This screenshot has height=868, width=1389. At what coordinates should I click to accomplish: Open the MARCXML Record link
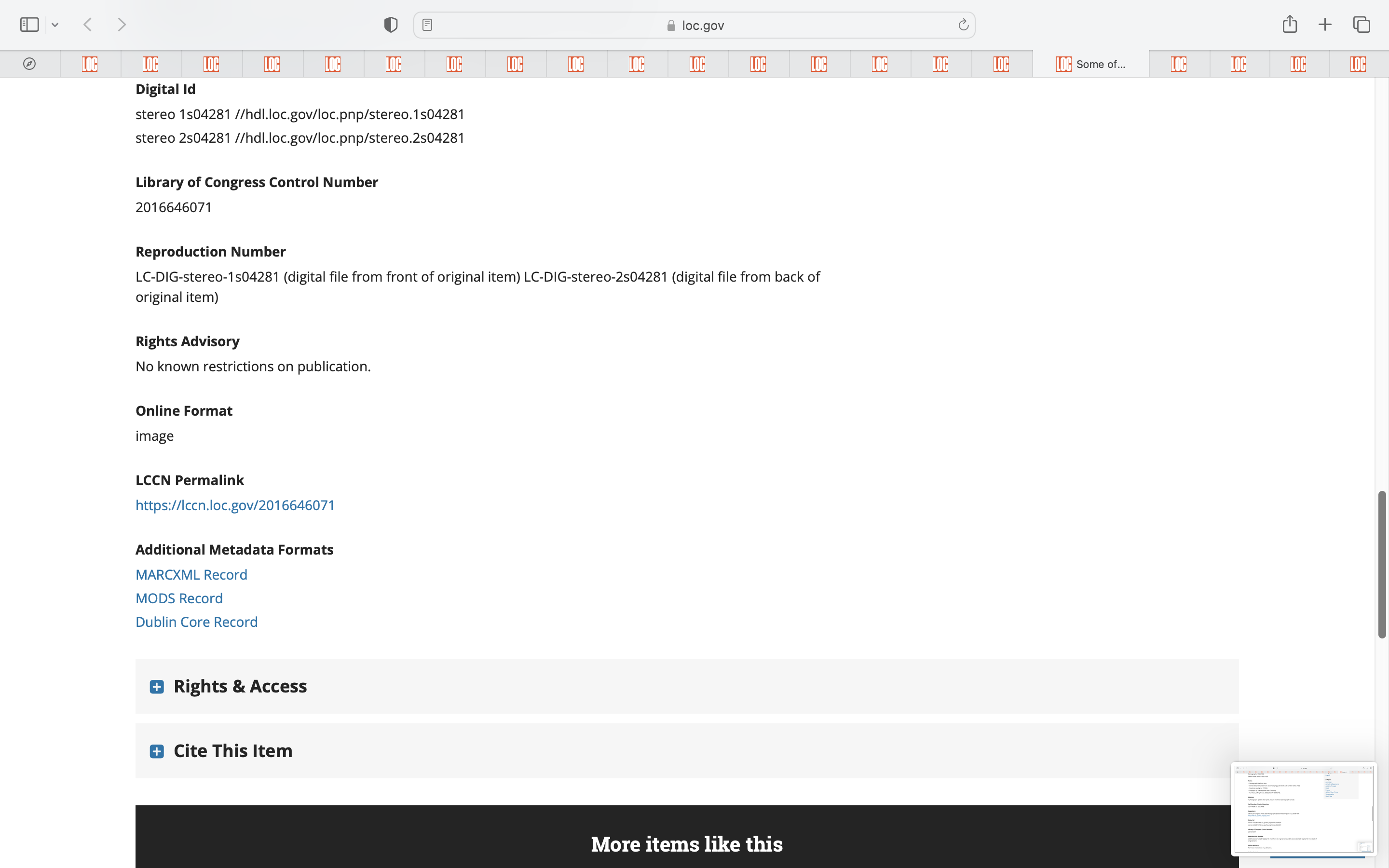(x=191, y=575)
